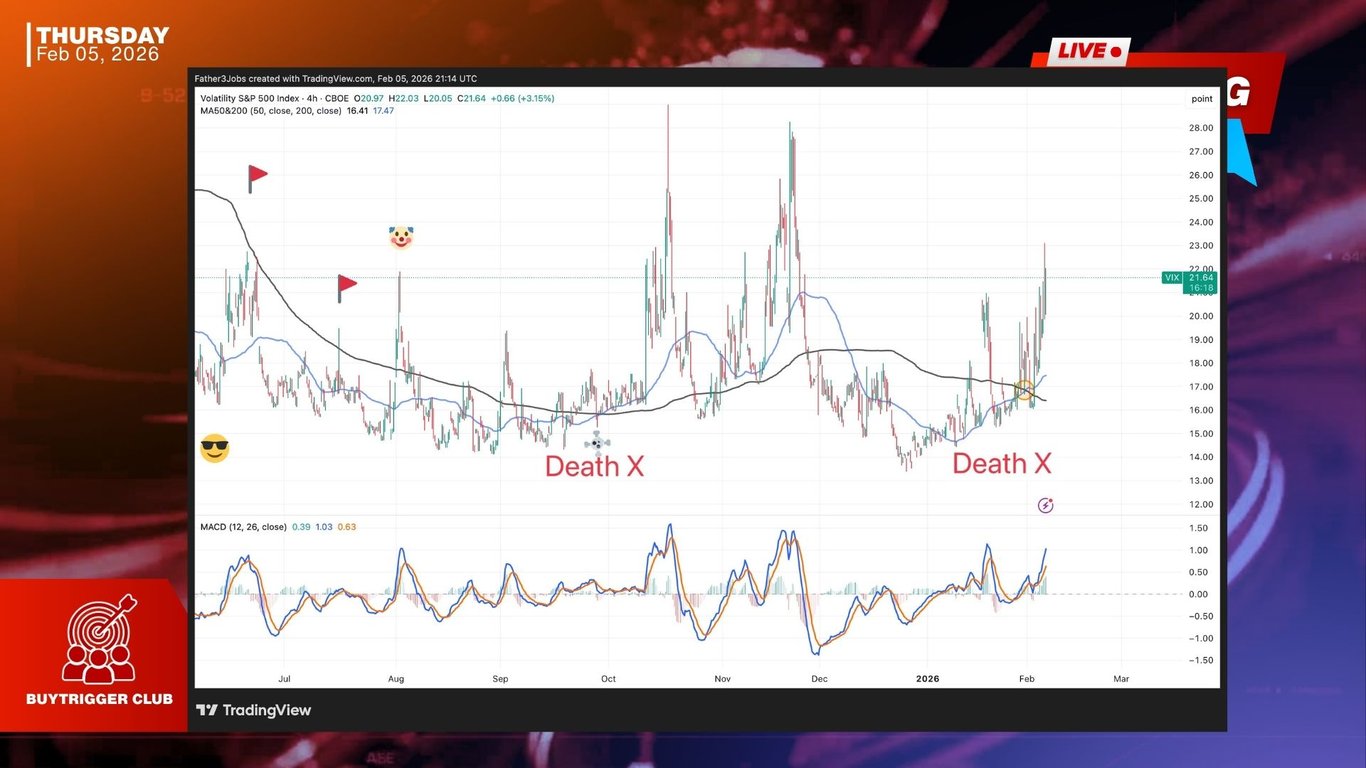1366x768 pixels.
Task: Click the 18.00 price axis label
Action: click(1201, 363)
